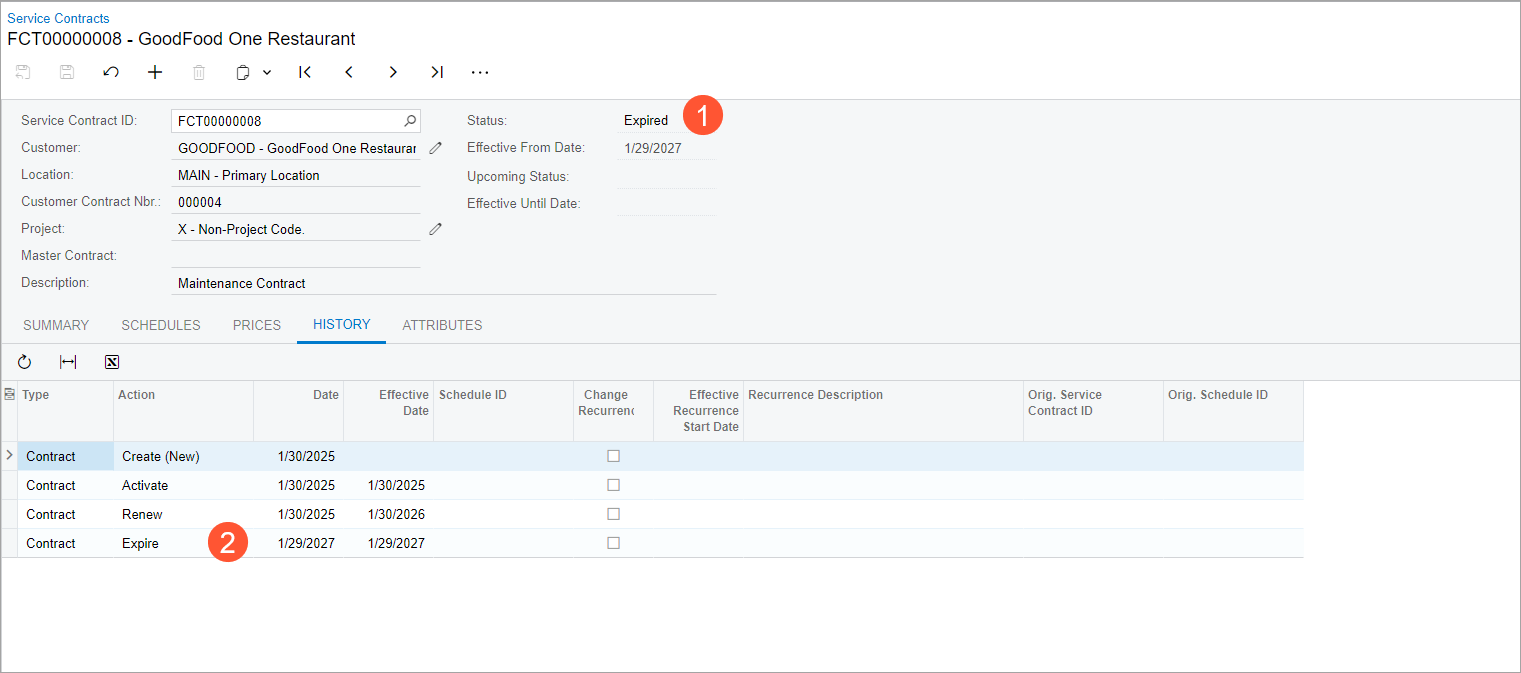Open the Attributes tab
The width and height of the screenshot is (1521, 673).
coord(442,325)
